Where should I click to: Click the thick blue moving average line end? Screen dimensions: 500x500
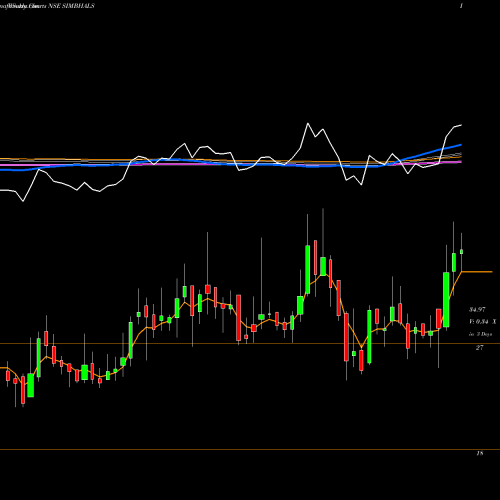[460, 145]
